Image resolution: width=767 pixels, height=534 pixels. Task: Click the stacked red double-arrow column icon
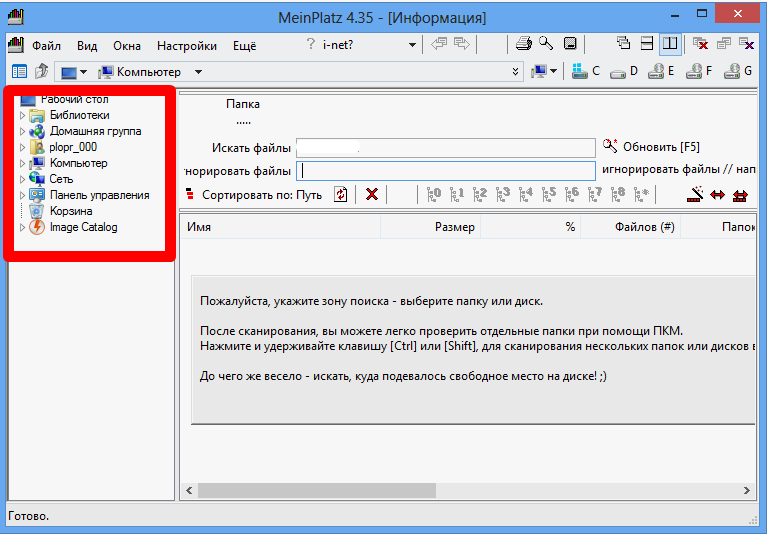point(740,196)
